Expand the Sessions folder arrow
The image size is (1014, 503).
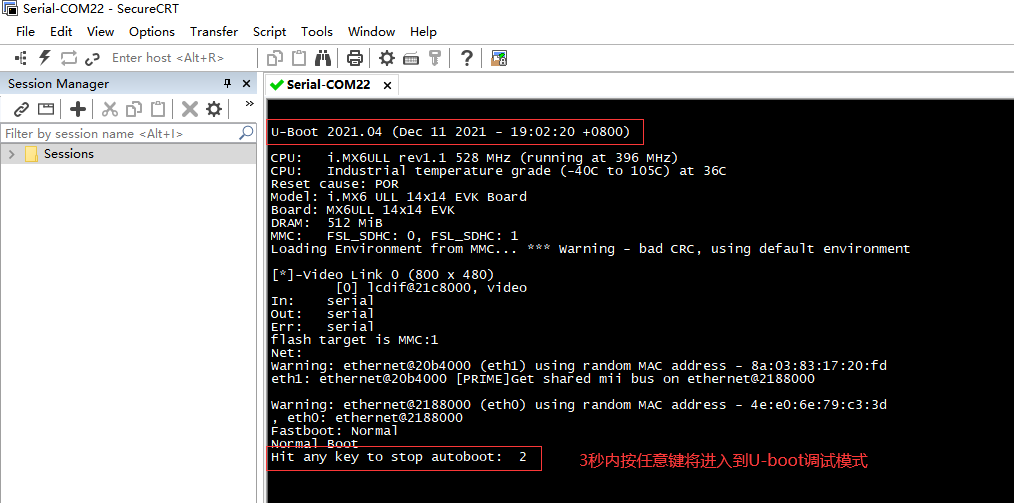11,155
